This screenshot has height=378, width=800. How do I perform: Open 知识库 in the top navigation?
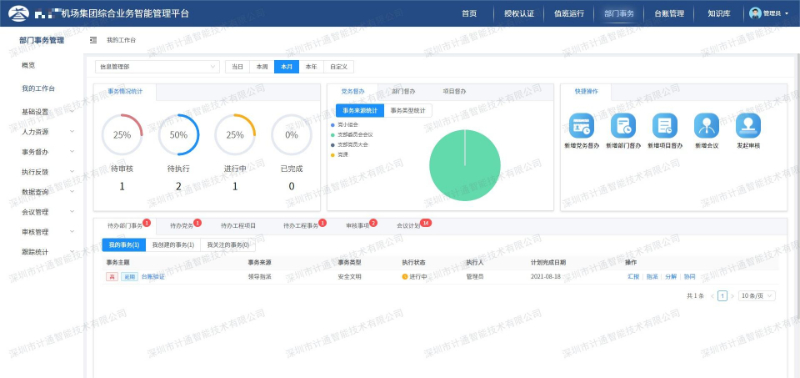pyautogui.click(x=719, y=14)
